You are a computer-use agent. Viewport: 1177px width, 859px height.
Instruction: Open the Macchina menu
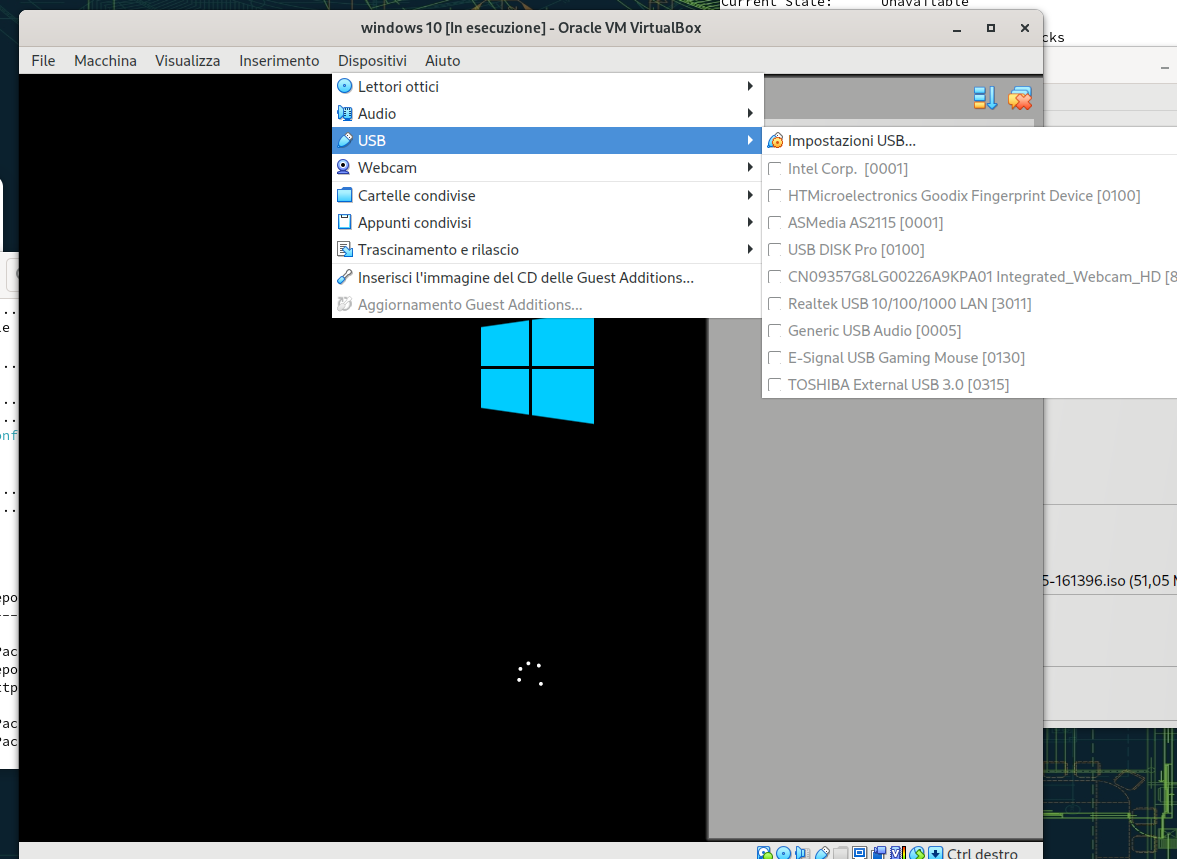point(105,61)
